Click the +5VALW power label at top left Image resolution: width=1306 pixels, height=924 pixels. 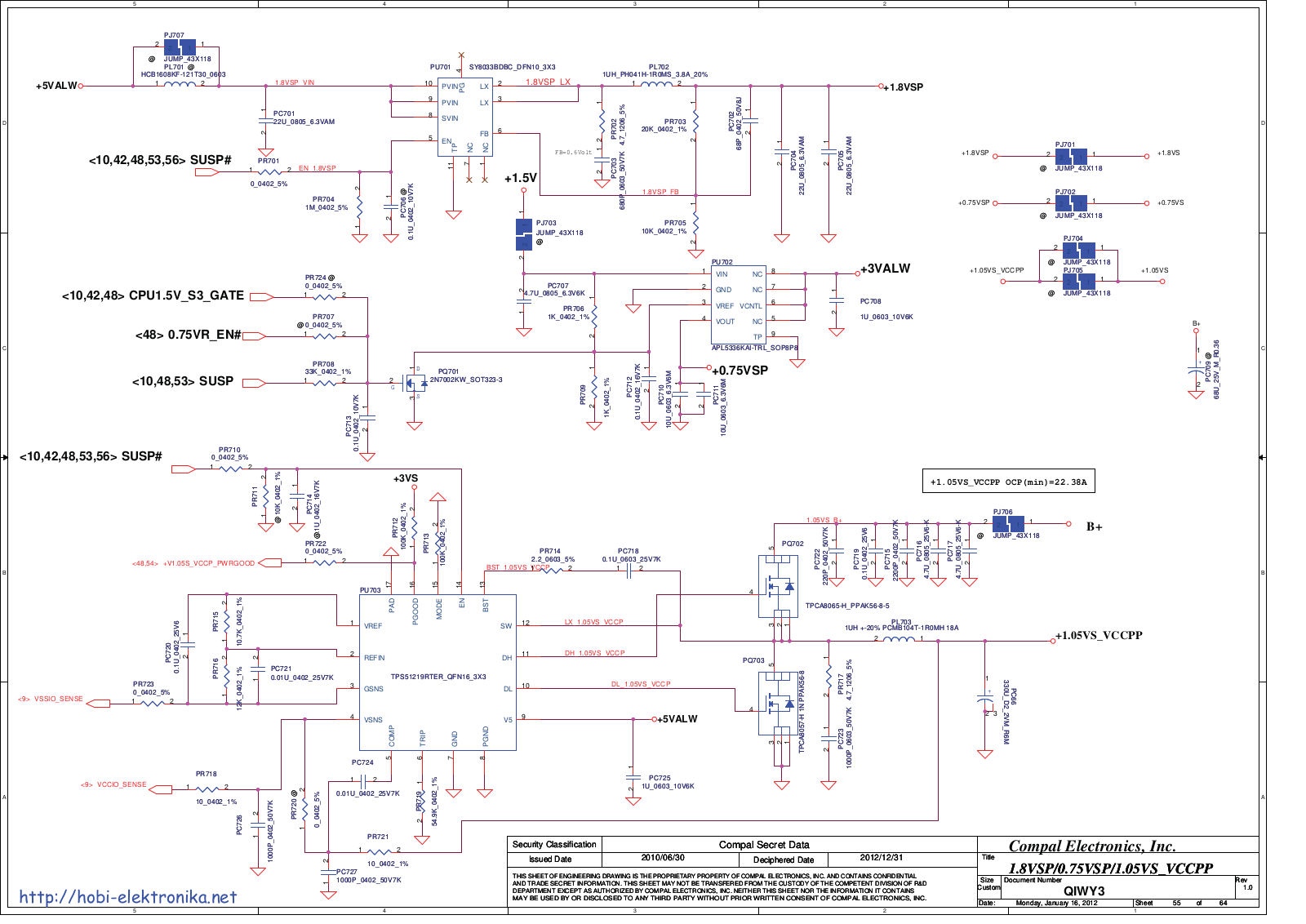click(56, 86)
